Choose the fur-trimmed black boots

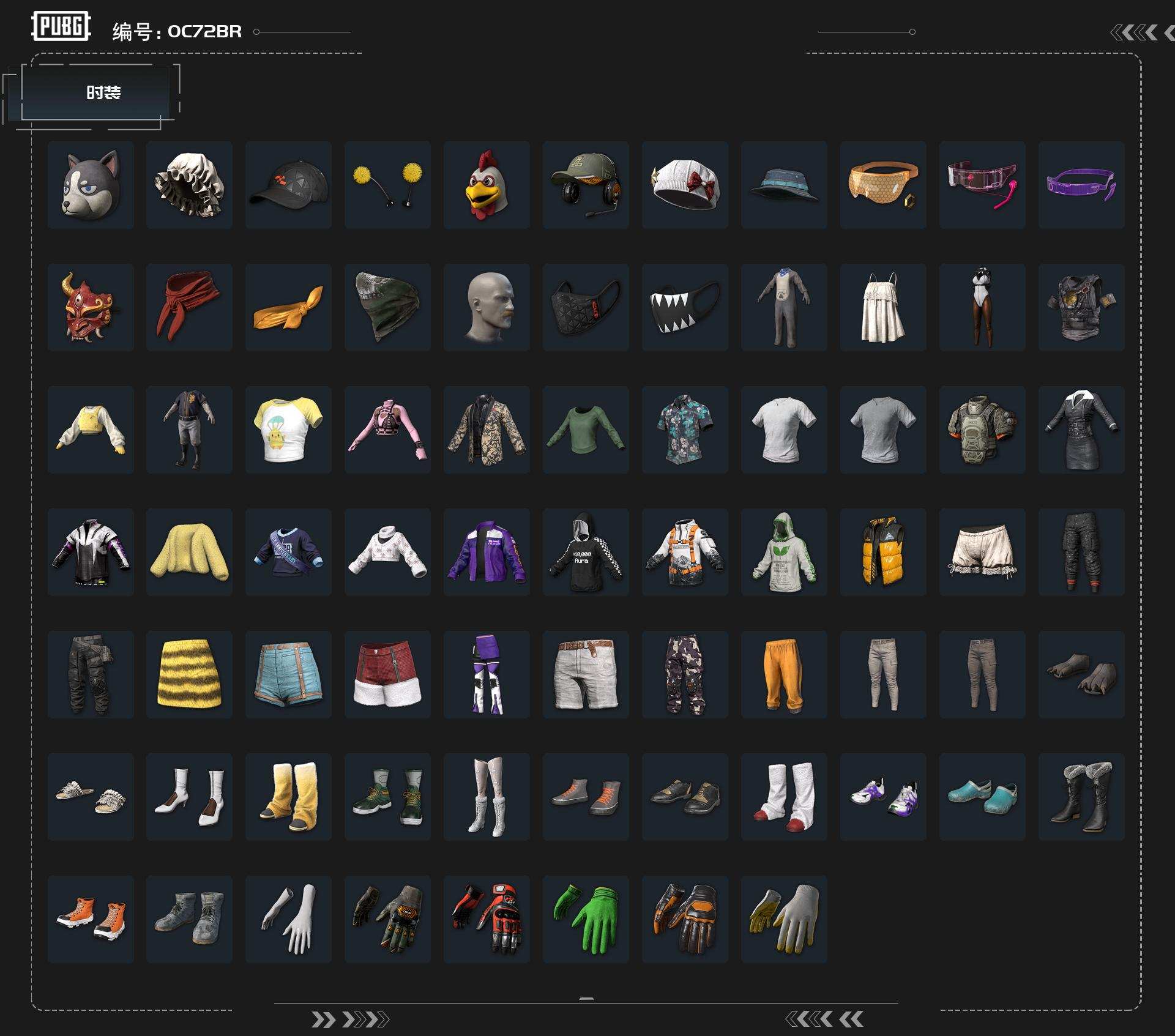coord(1081,797)
